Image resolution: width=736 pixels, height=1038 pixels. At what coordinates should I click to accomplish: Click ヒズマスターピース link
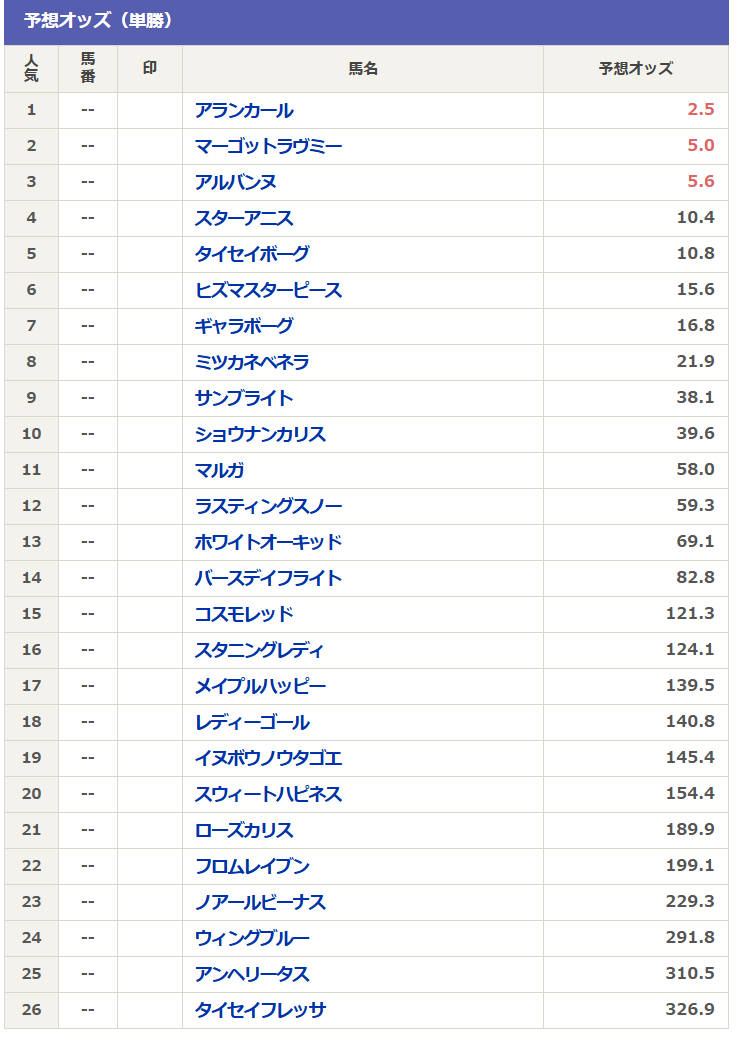coord(268,290)
